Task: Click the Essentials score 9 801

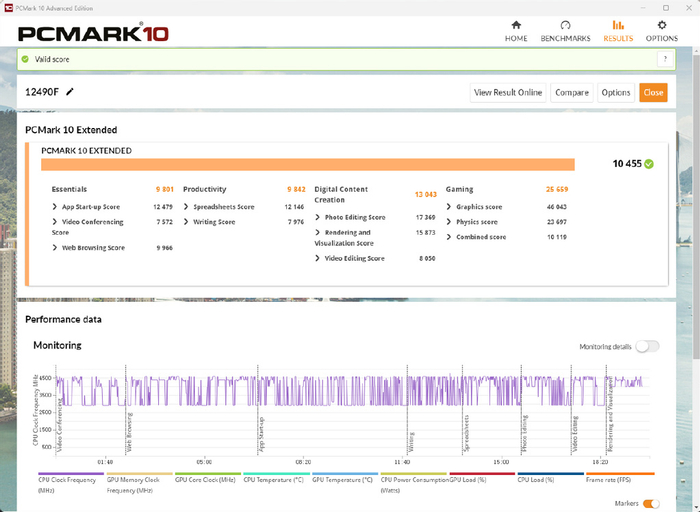Action: click(164, 189)
